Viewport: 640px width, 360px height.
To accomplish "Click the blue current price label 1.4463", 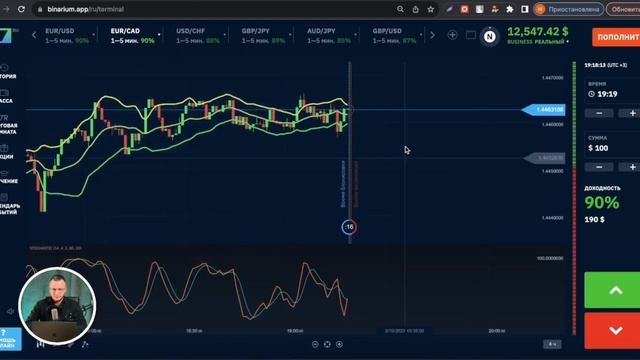I will coord(544,109).
